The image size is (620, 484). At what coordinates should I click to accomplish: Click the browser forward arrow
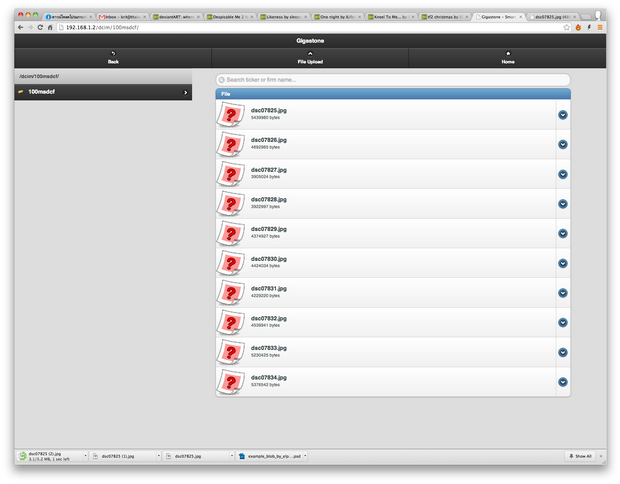click(30, 27)
